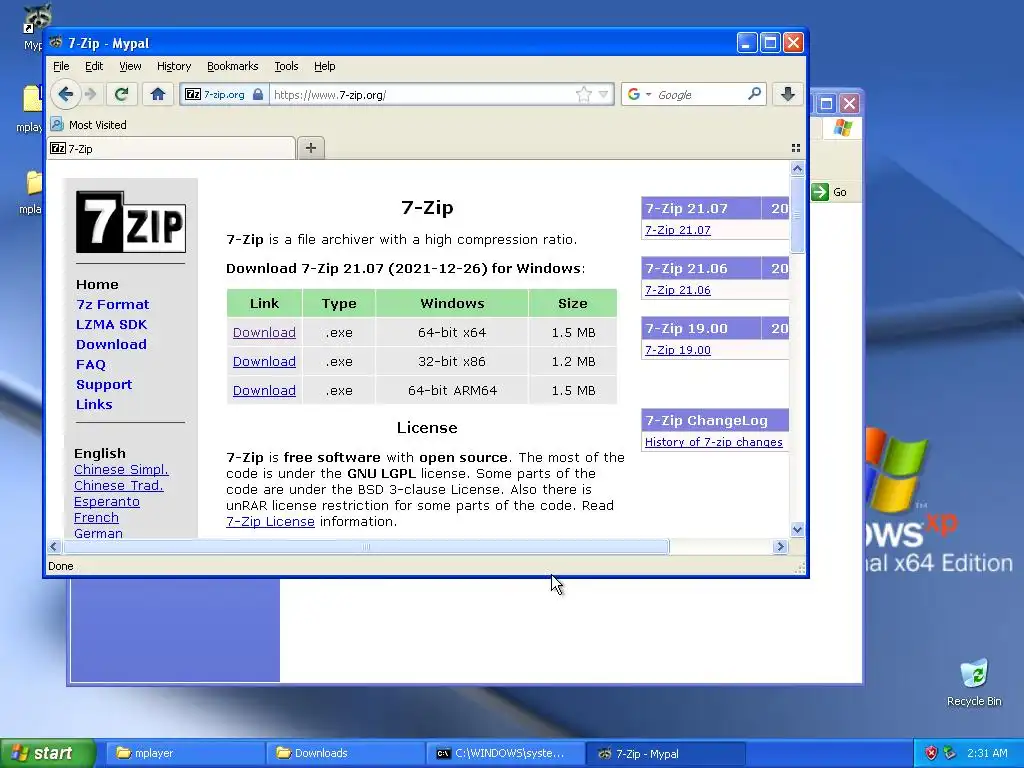Click the search magnifier icon
1024x768 pixels.
coord(754,94)
